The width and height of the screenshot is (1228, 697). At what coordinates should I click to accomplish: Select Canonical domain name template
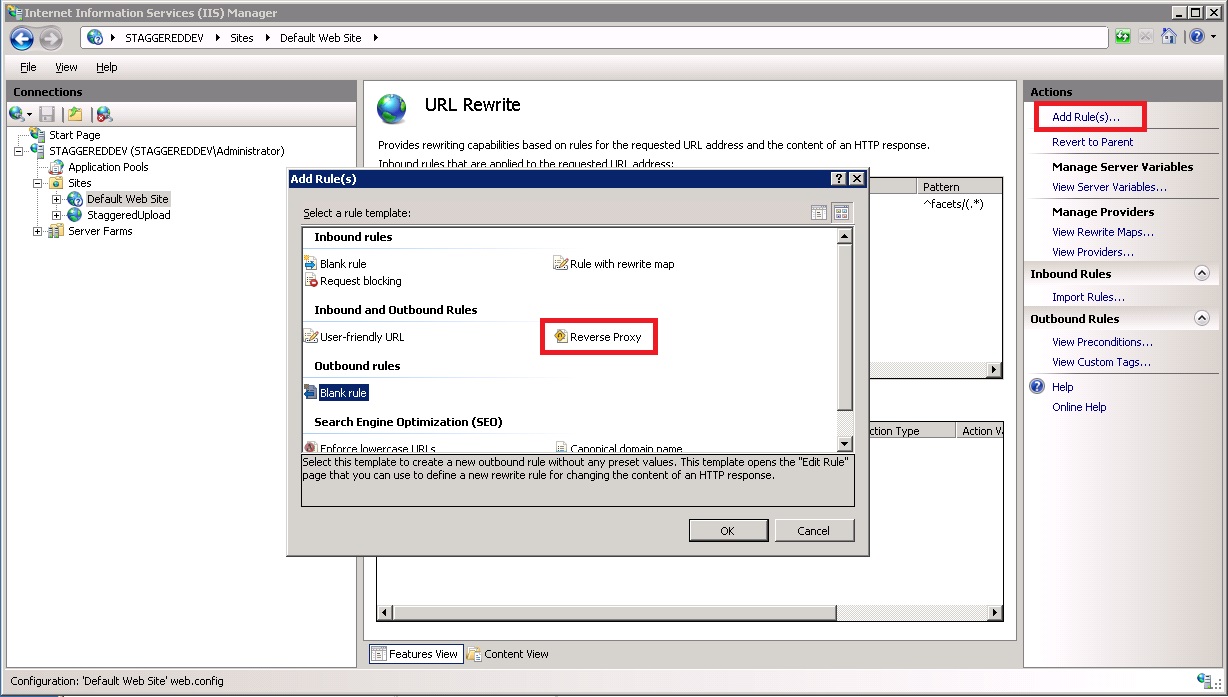pos(620,447)
